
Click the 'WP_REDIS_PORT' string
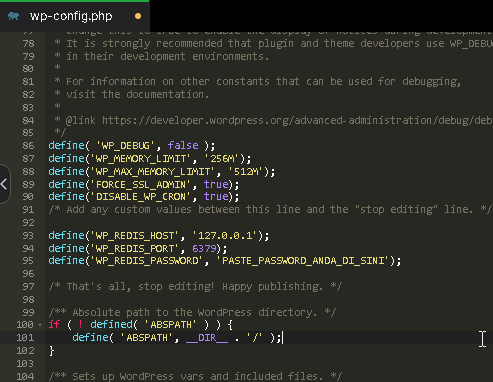(x=134, y=248)
